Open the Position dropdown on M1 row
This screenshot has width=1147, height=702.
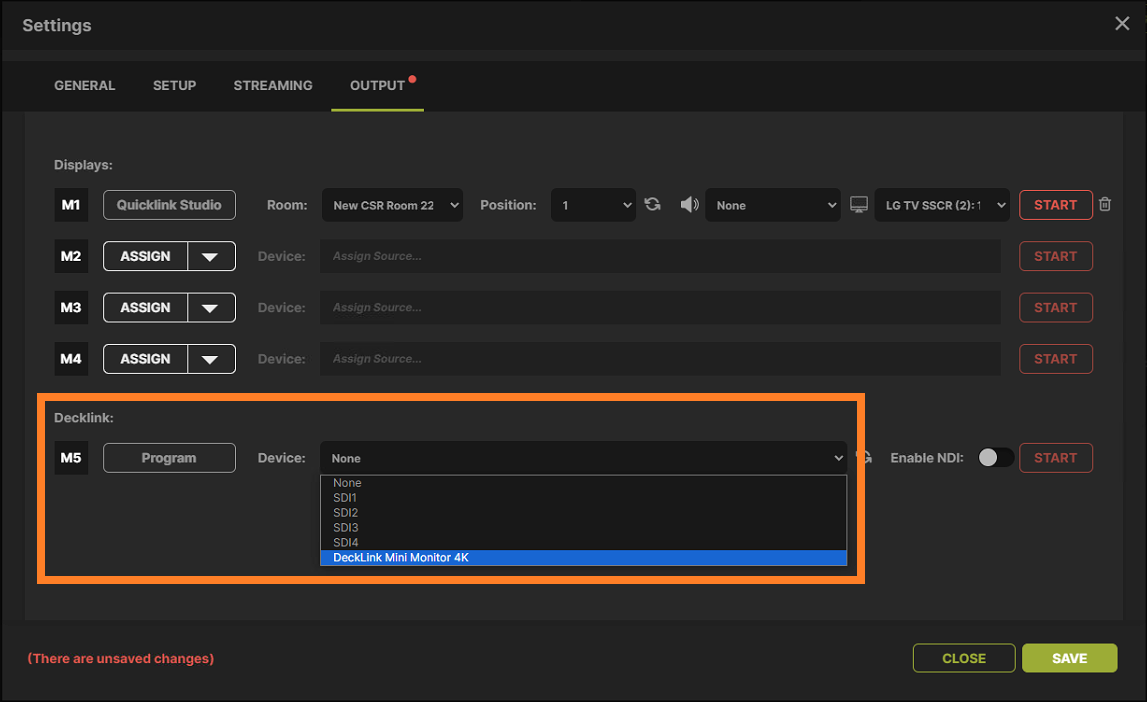[x=593, y=204]
